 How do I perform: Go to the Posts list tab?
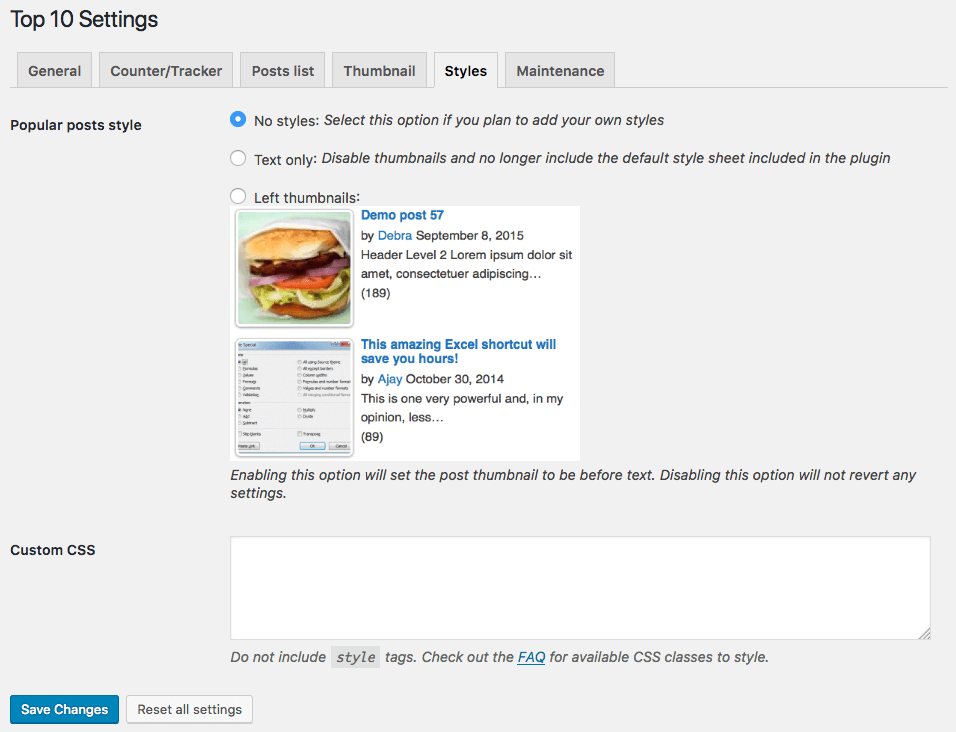283,71
